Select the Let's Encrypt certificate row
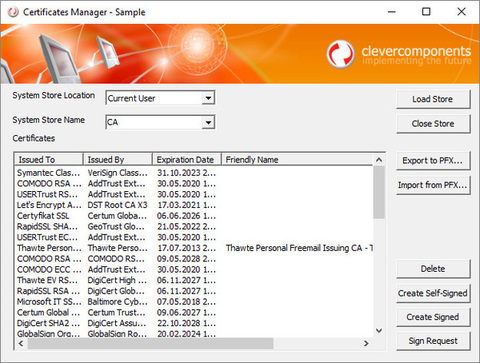Image resolution: width=480 pixels, height=363 pixels. (194, 205)
